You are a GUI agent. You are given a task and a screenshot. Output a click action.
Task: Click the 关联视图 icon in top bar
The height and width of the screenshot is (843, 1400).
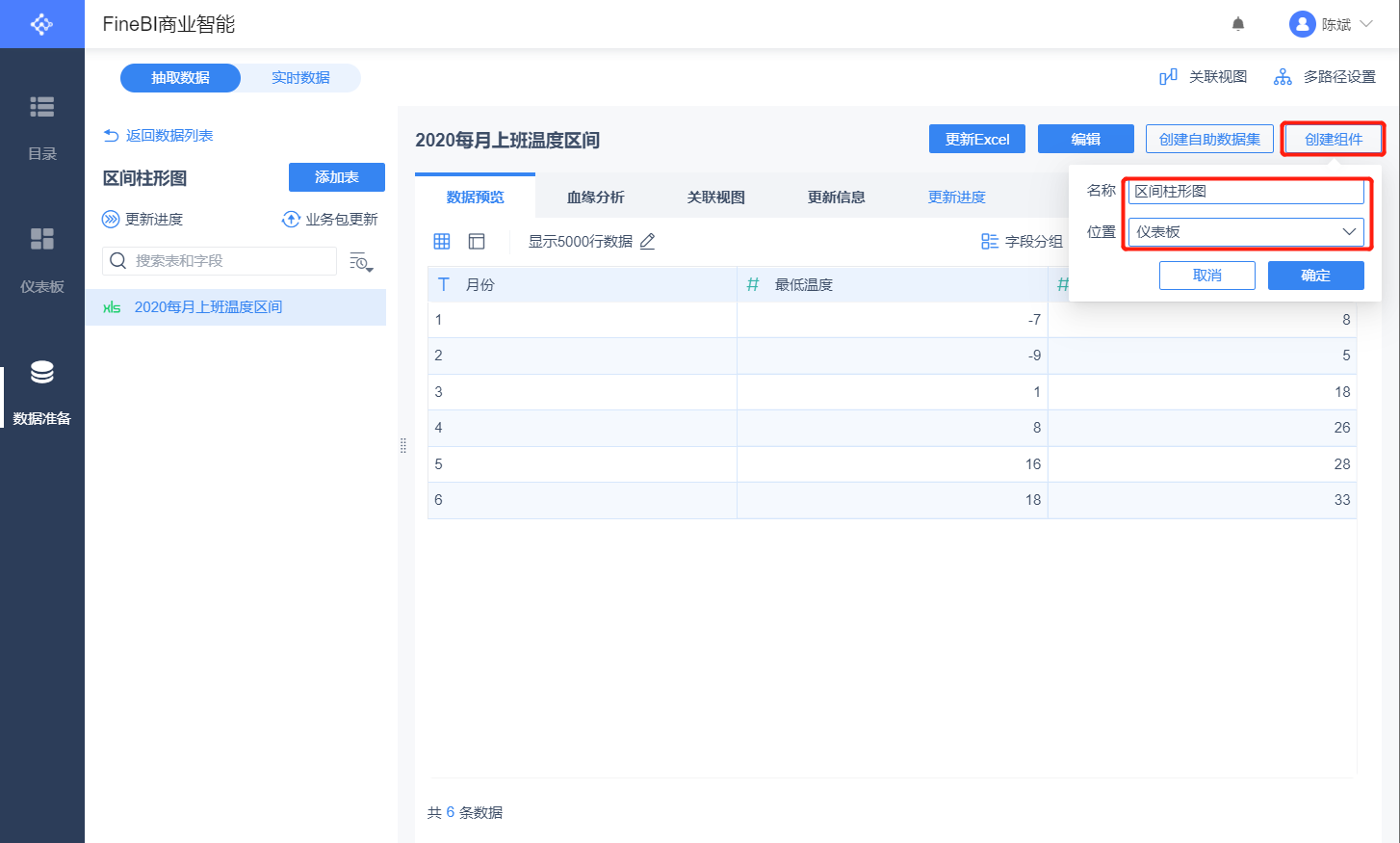(1168, 77)
